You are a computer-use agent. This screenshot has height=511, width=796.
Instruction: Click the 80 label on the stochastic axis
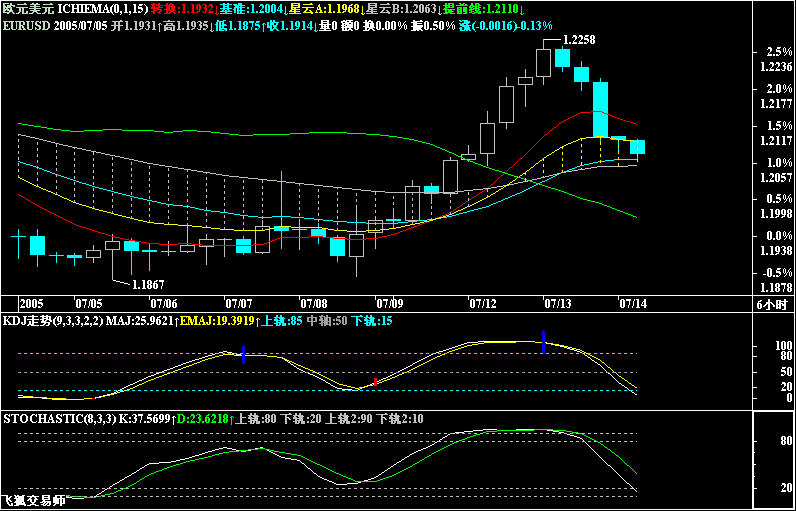[x=787, y=442]
